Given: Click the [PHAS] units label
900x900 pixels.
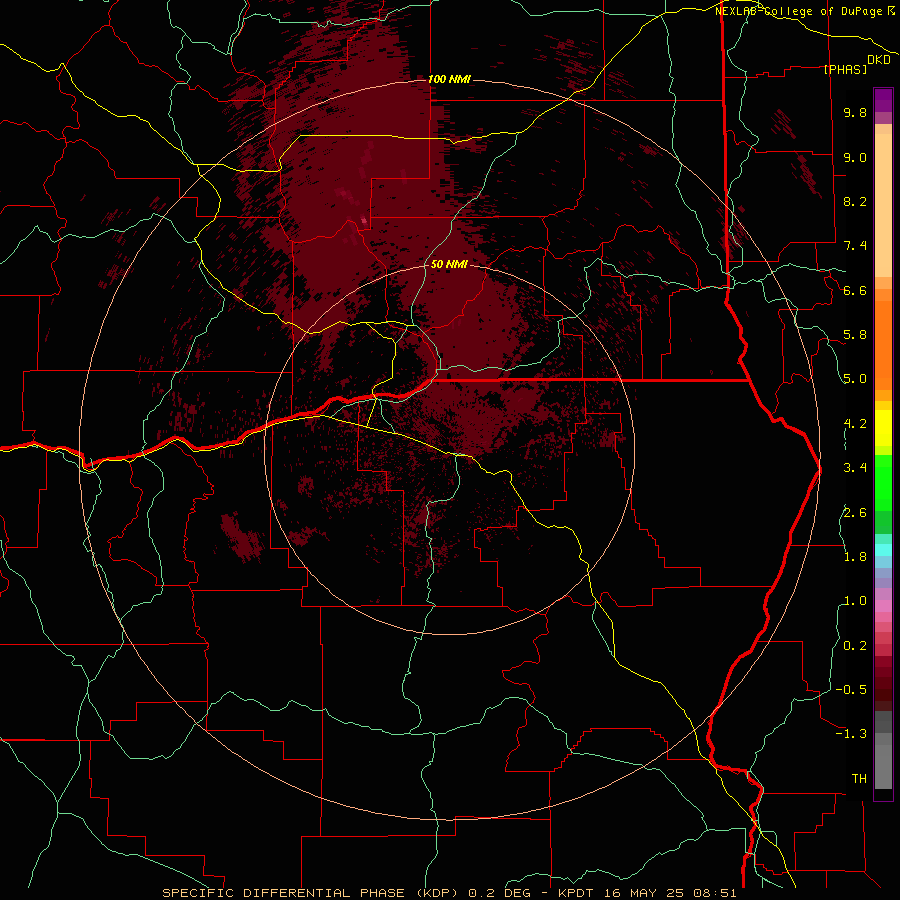Looking at the screenshot, I should point(845,70).
